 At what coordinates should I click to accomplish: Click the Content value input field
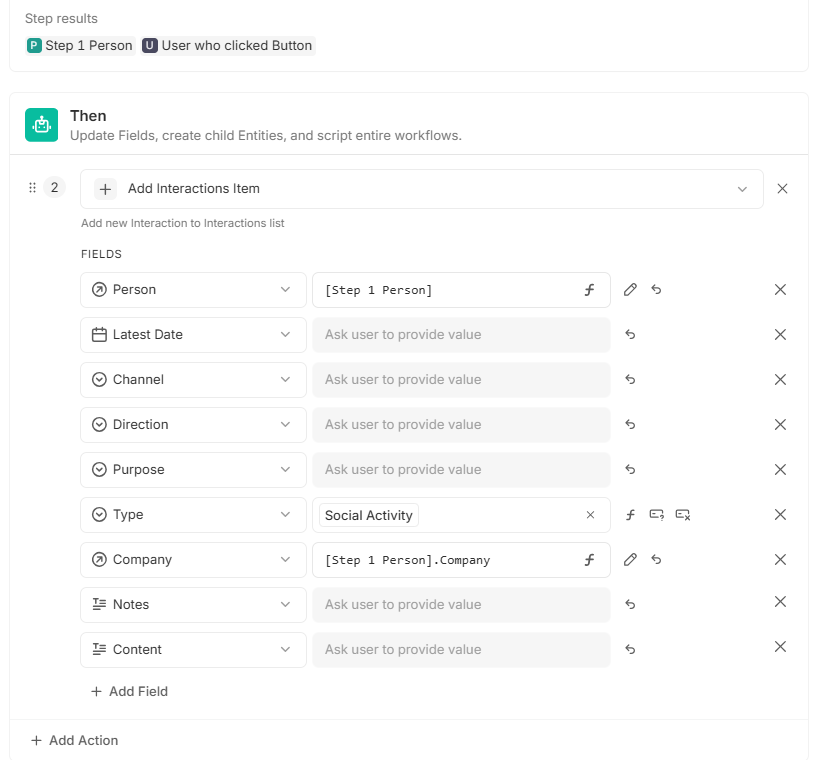[x=461, y=650]
